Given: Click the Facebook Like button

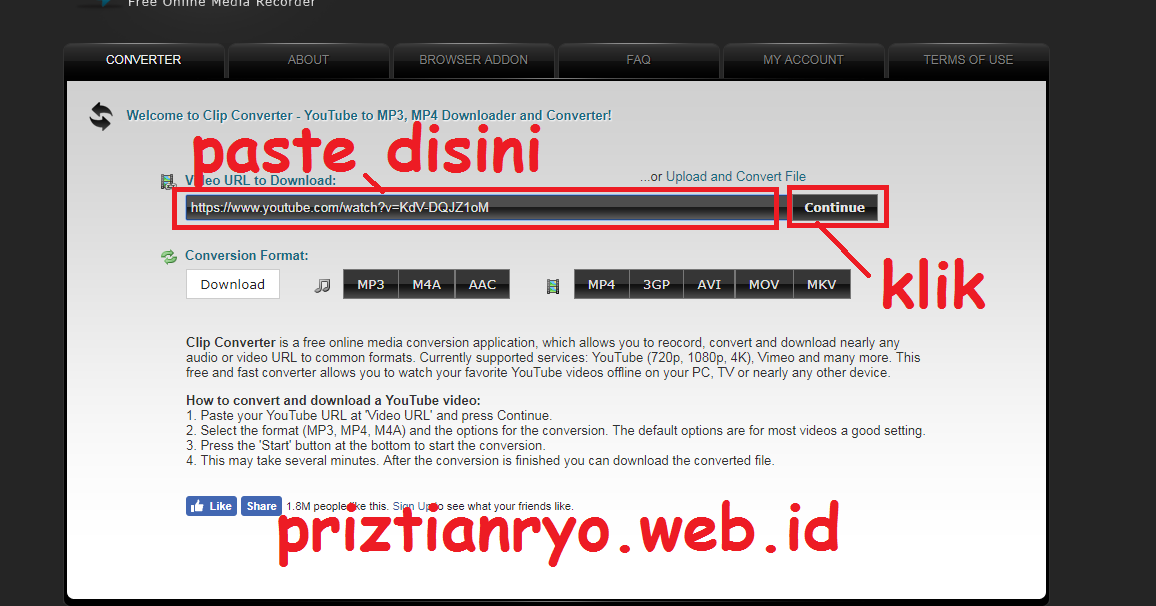Looking at the screenshot, I should point(211,506).
